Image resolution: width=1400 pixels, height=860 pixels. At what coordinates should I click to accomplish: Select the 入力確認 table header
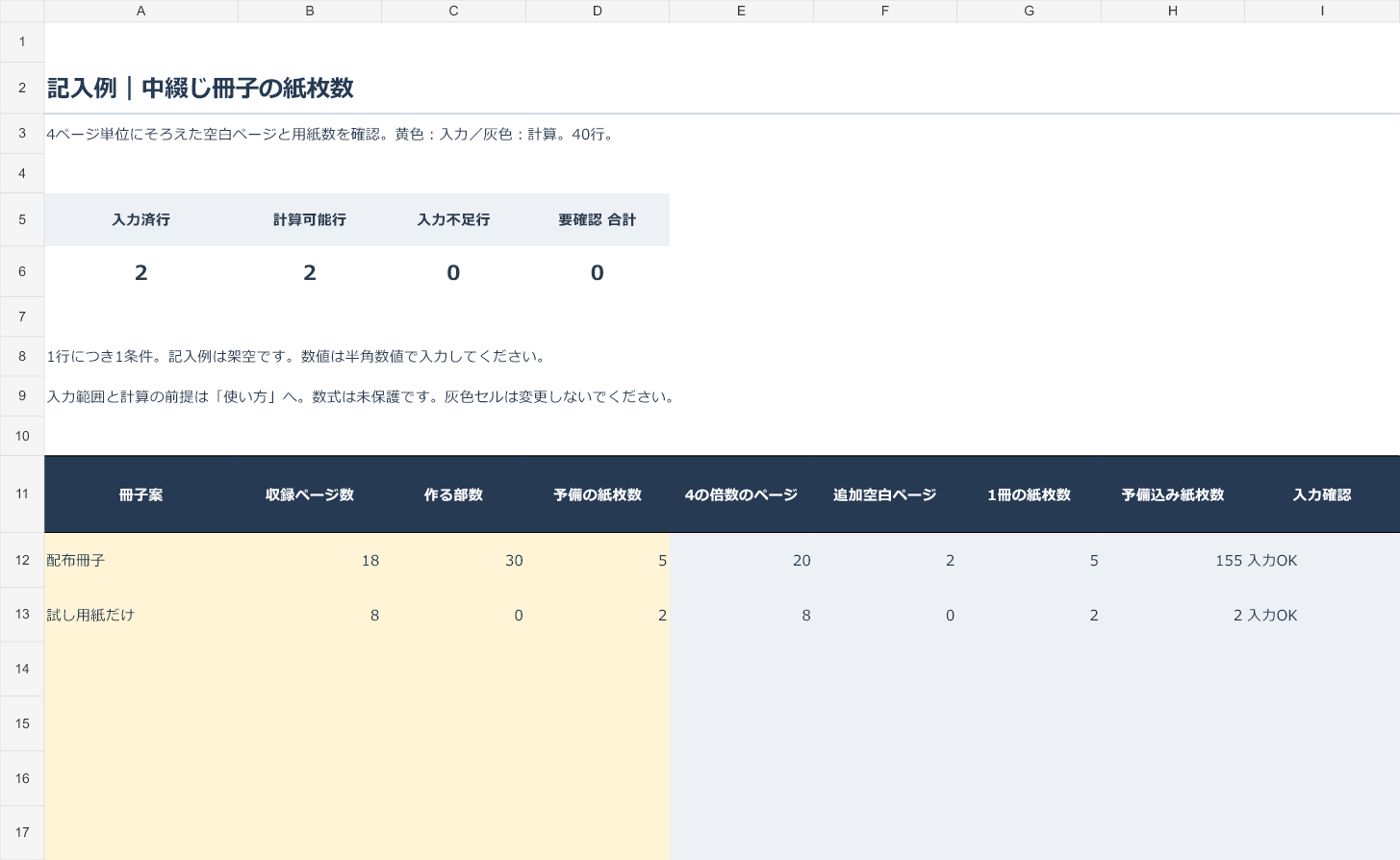pyautogui.click(x=1322, y=495)
